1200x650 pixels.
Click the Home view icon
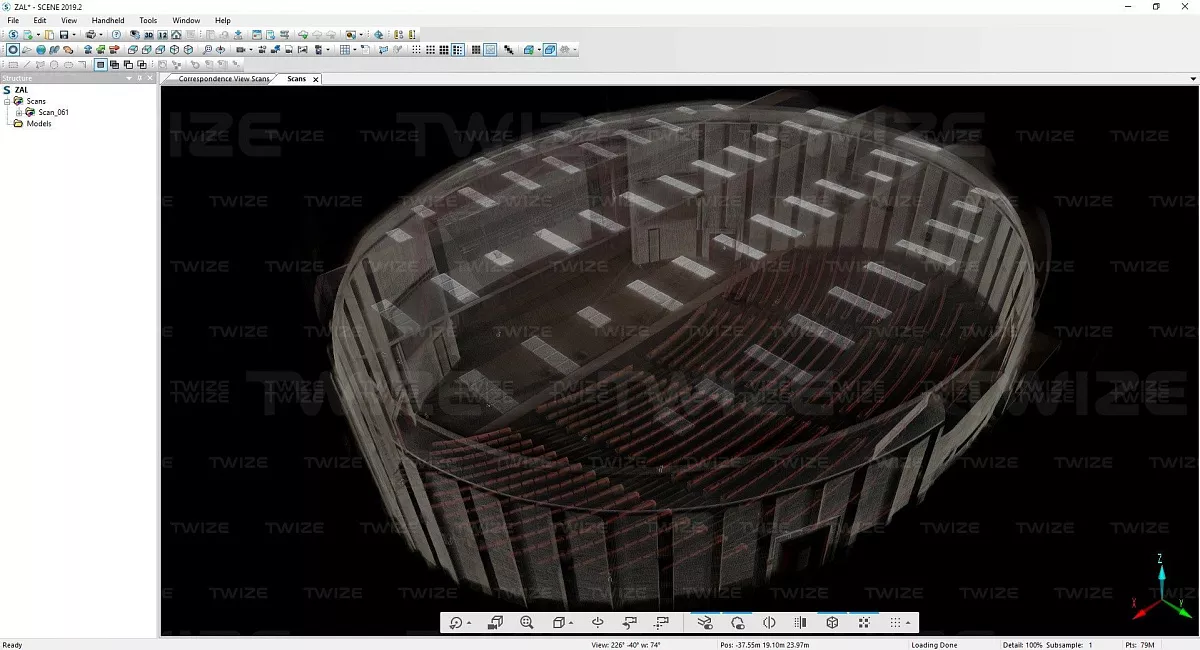pyautogui.click(x=176, y=35)
